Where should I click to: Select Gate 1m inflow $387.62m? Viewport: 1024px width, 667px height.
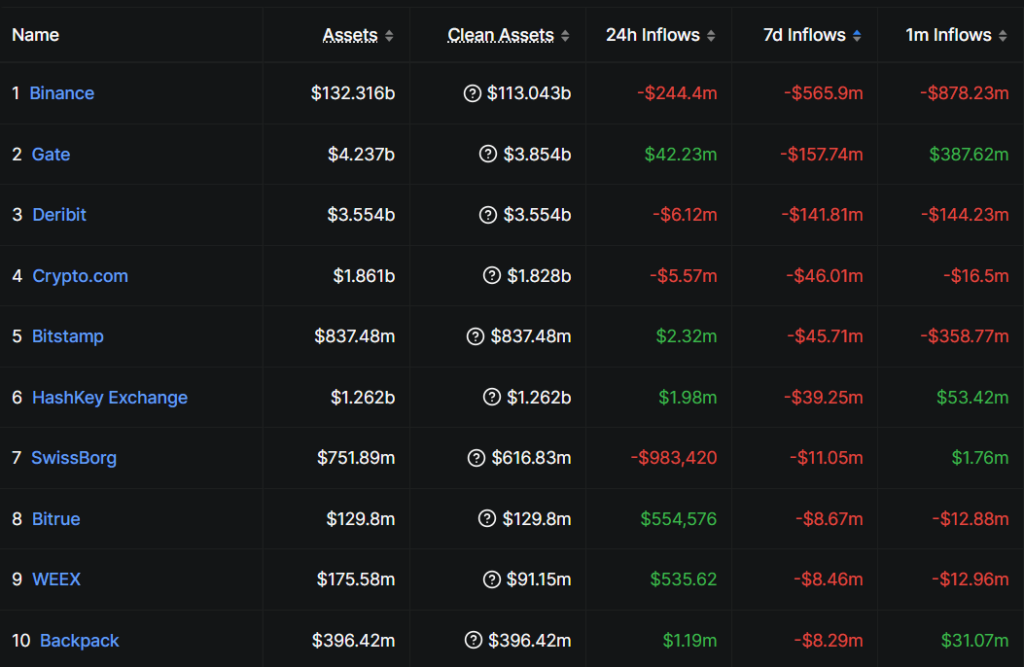[969, 154]
